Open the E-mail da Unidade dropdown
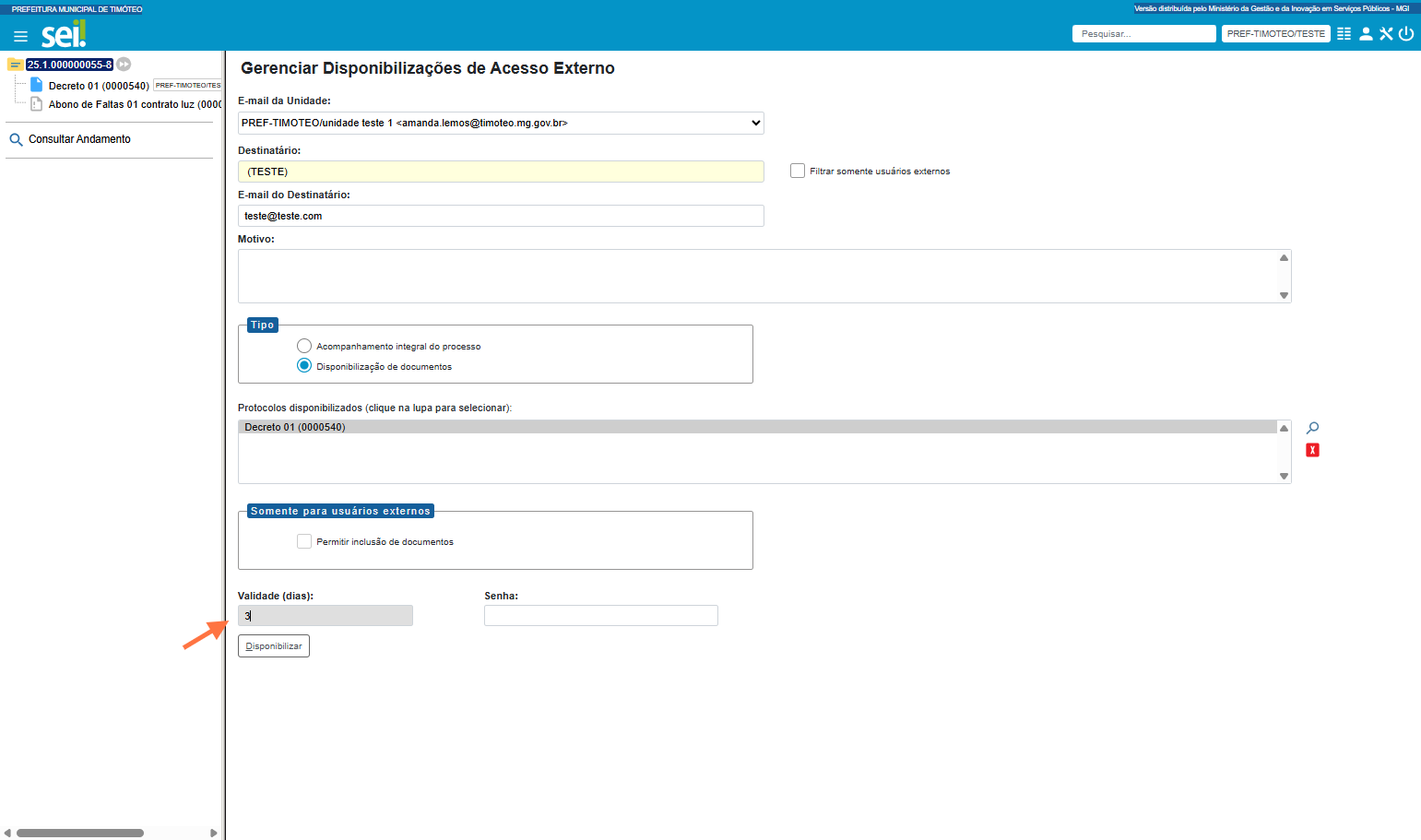The width and height of the screenshot is (1421, 840). pos(501,123)
